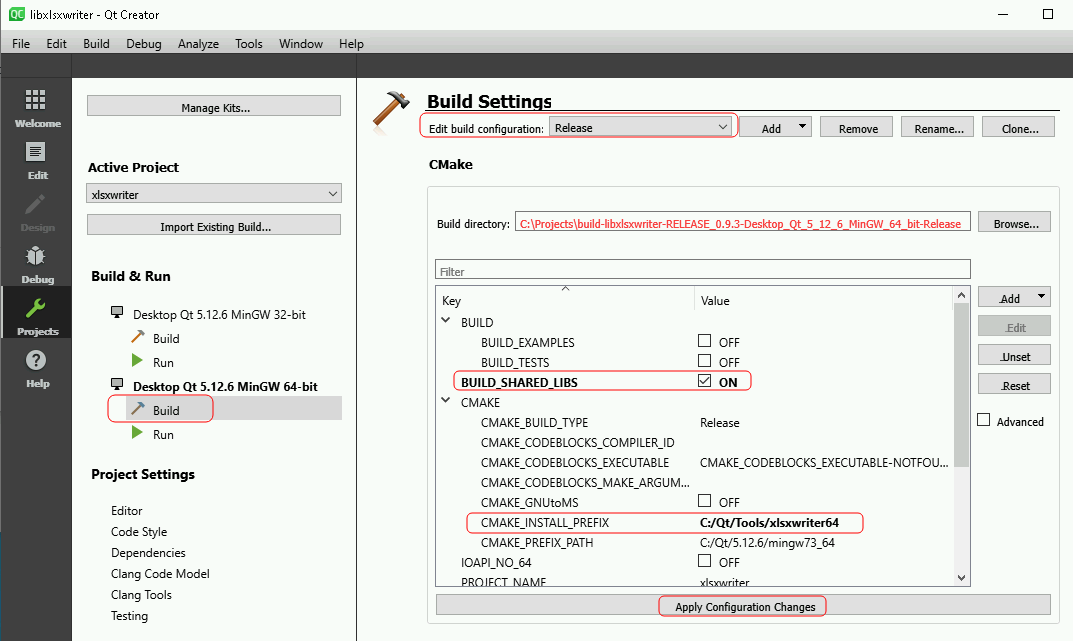Click Build directory path field

[x=742, y=222]
